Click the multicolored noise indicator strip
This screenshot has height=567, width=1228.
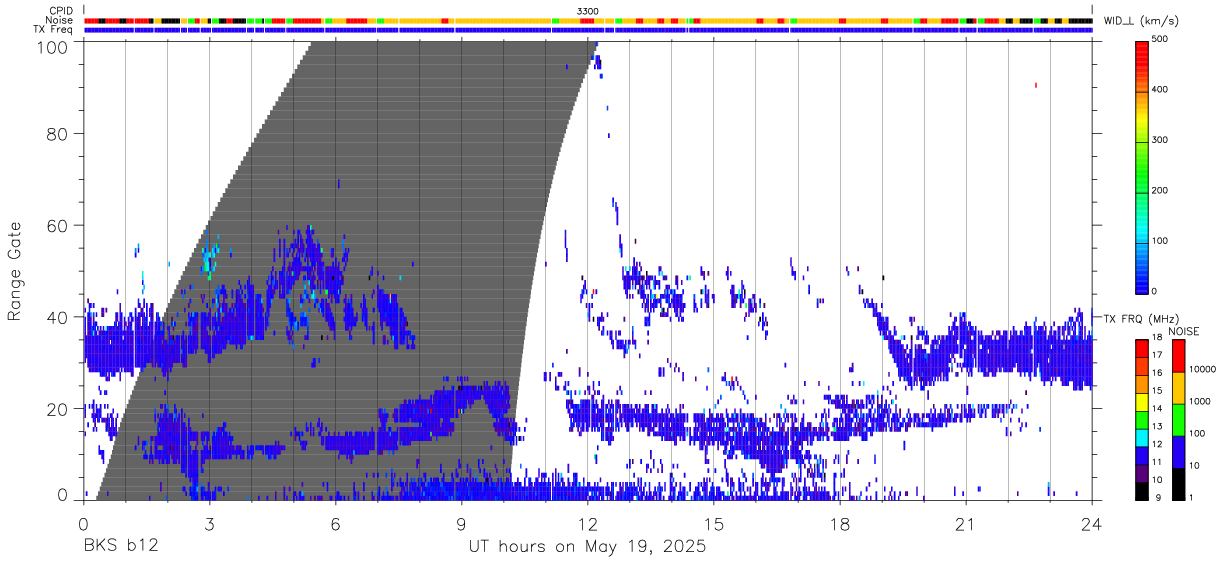coord(588,20)
